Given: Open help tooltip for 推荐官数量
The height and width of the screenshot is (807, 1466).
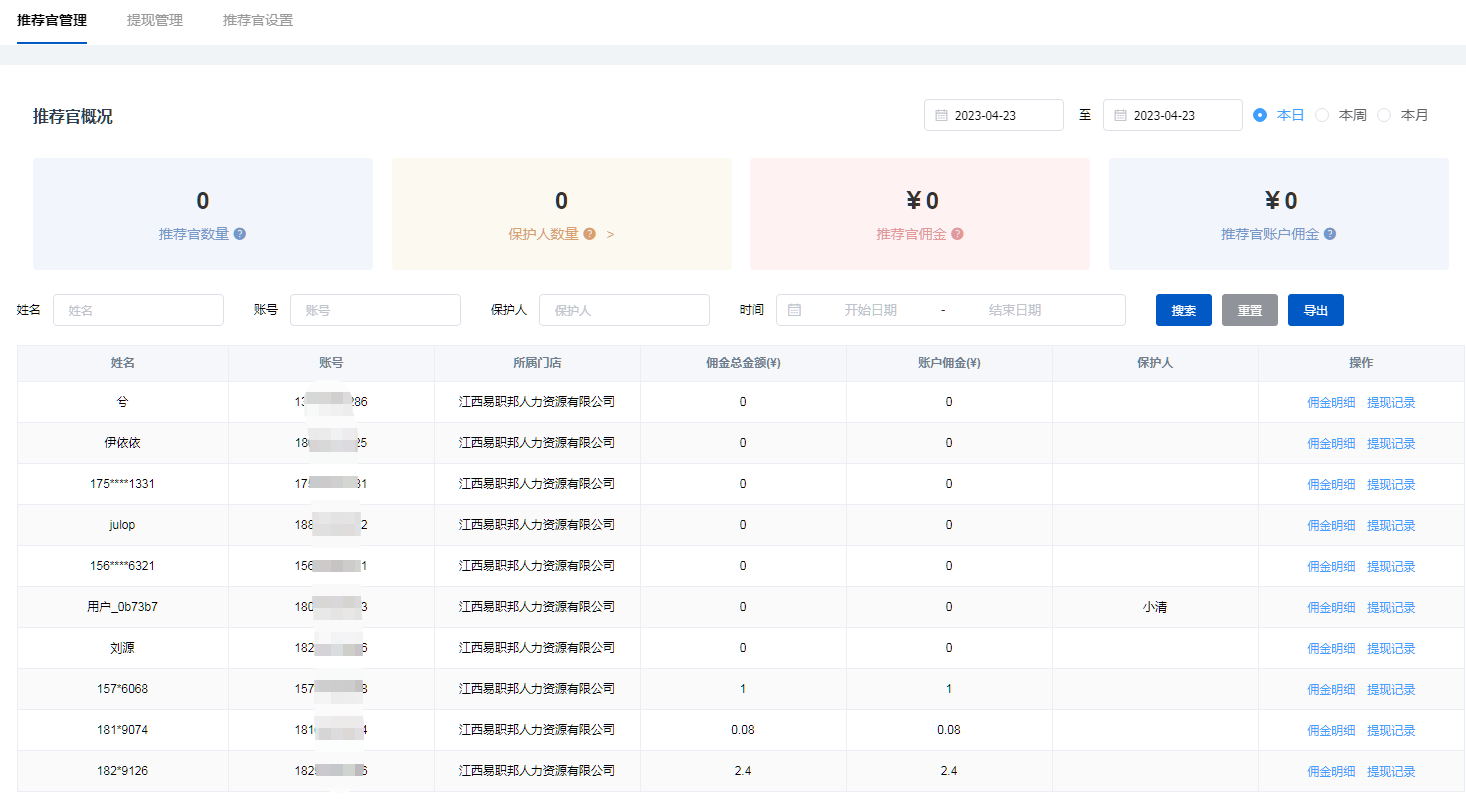Looking at the screenshot, I should point(240,234).
